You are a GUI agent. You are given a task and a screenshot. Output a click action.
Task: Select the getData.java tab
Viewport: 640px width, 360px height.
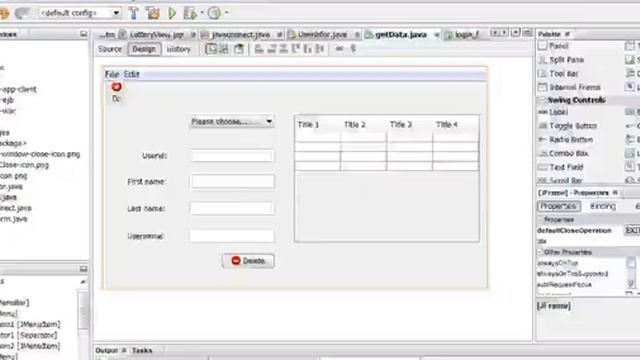[x=400, y=35]
